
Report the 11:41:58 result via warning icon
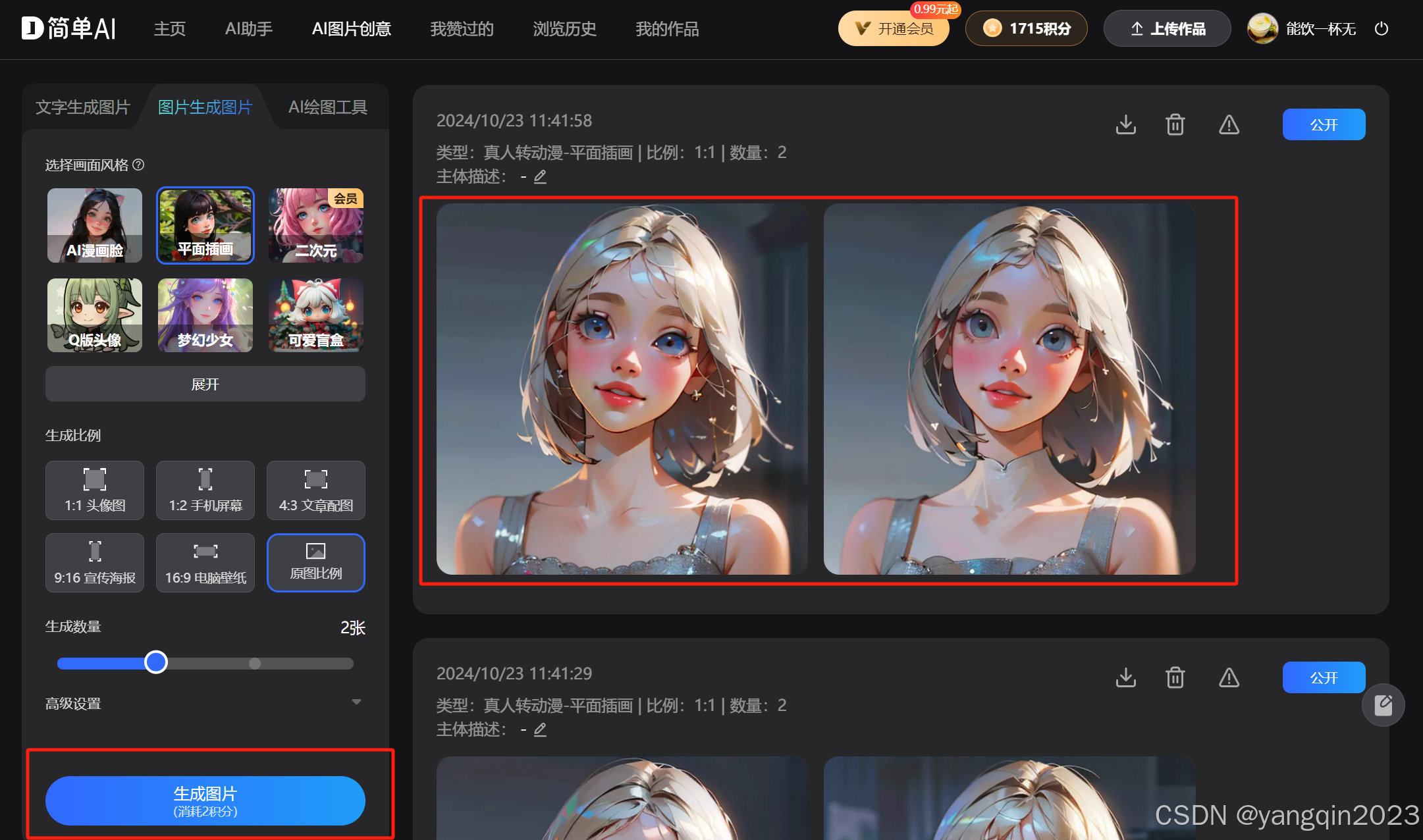pos(1229,124)
